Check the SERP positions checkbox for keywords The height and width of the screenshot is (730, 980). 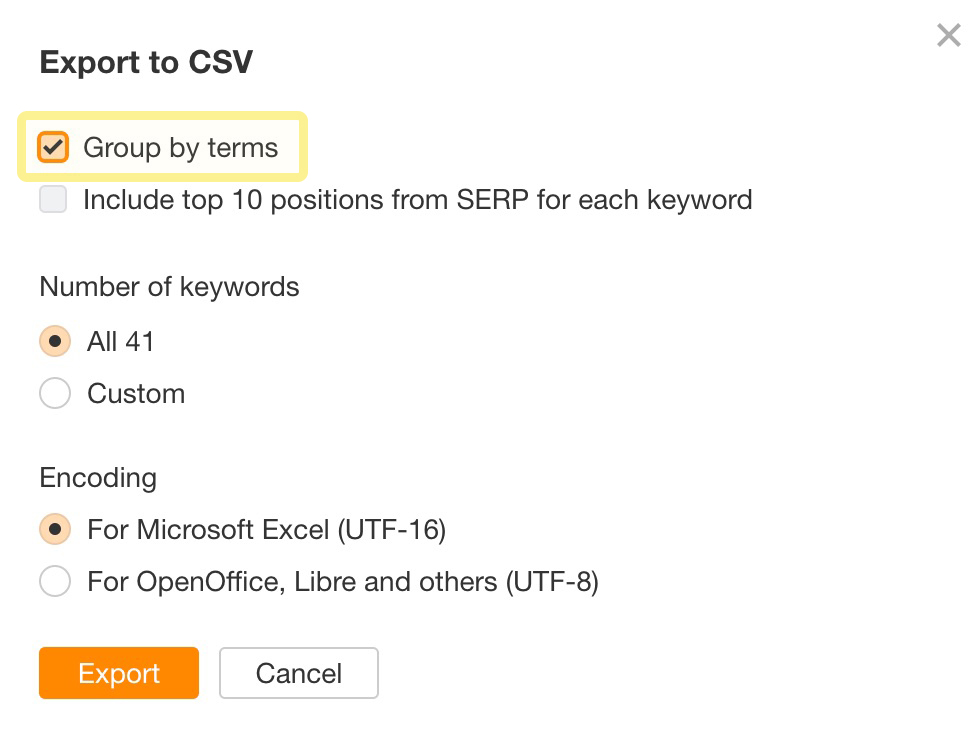[53, 199]
